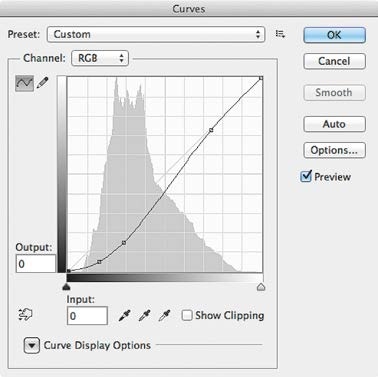Click the gray point eyedropper
Viewport: 378px width, 377px height.
pos(144,315)
